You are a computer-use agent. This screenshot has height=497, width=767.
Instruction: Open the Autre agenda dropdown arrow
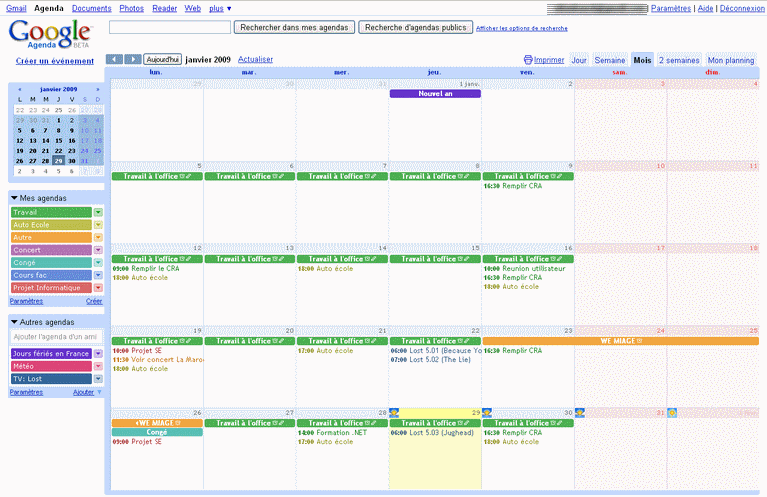(x=98, y=238)
